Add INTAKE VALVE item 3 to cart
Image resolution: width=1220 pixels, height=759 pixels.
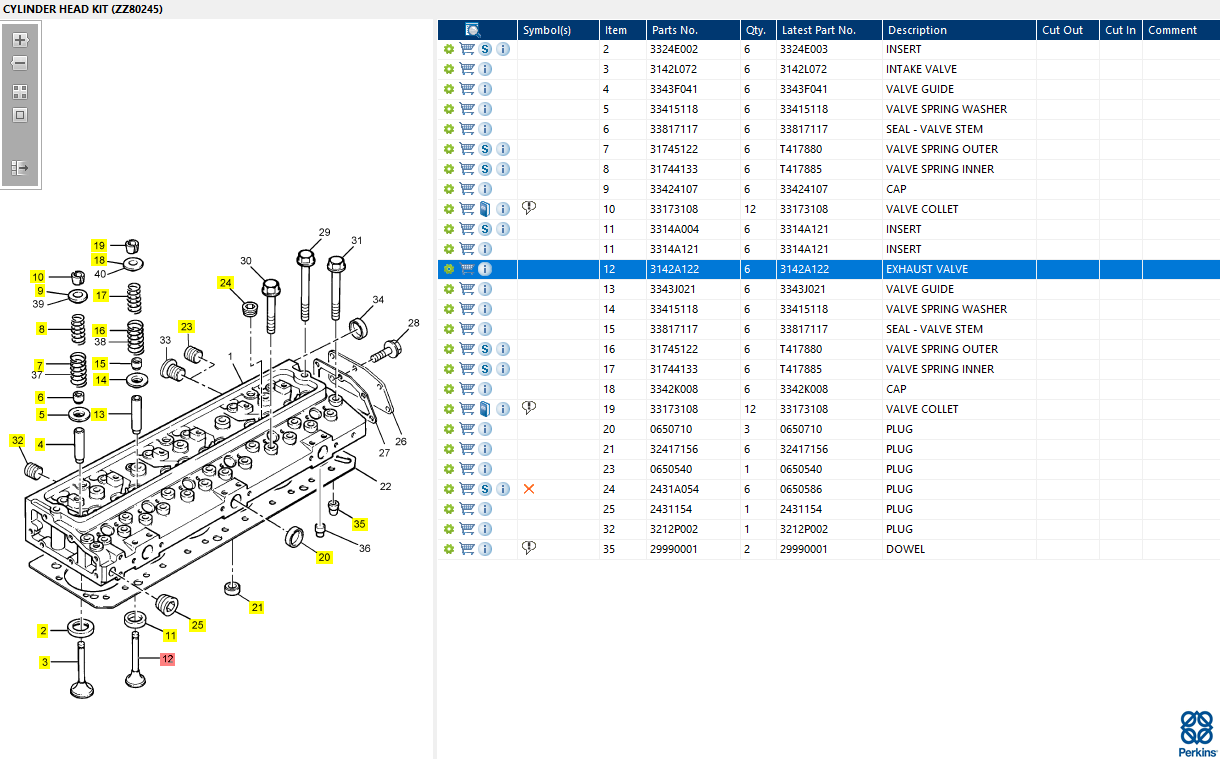[467, 69]
